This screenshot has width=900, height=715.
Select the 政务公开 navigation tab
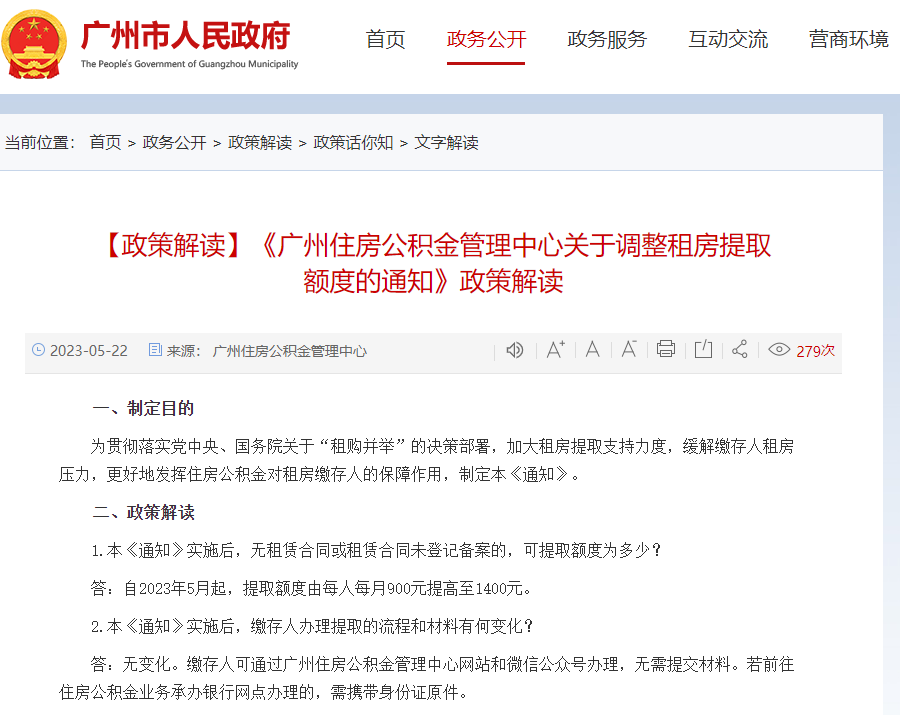(486, 39)
